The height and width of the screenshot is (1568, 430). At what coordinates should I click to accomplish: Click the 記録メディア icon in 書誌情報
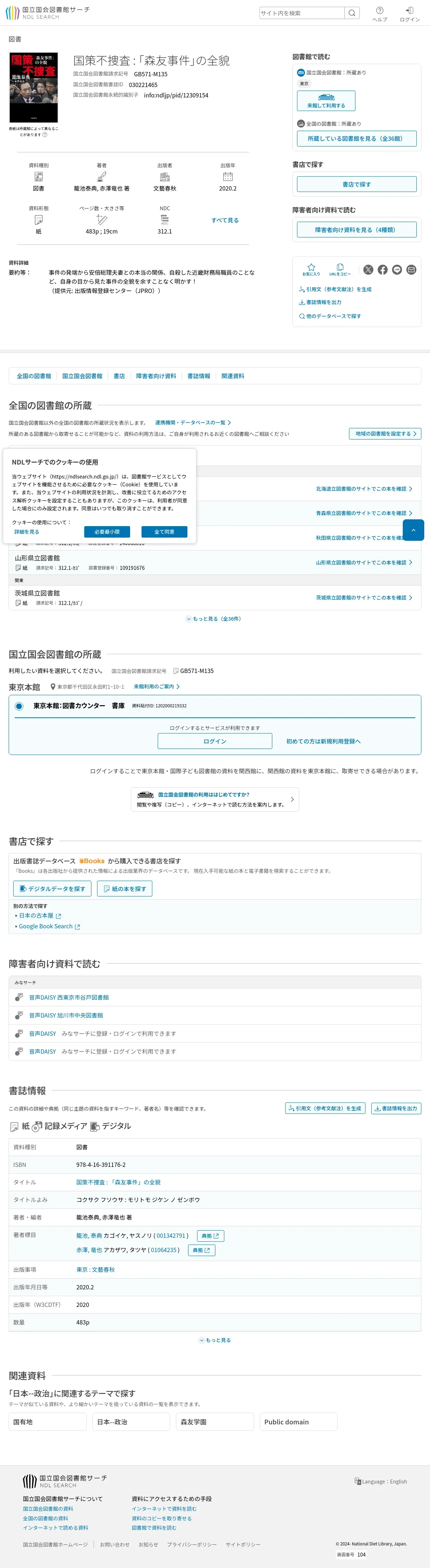pyautogui.click(x=37, y=1126)
